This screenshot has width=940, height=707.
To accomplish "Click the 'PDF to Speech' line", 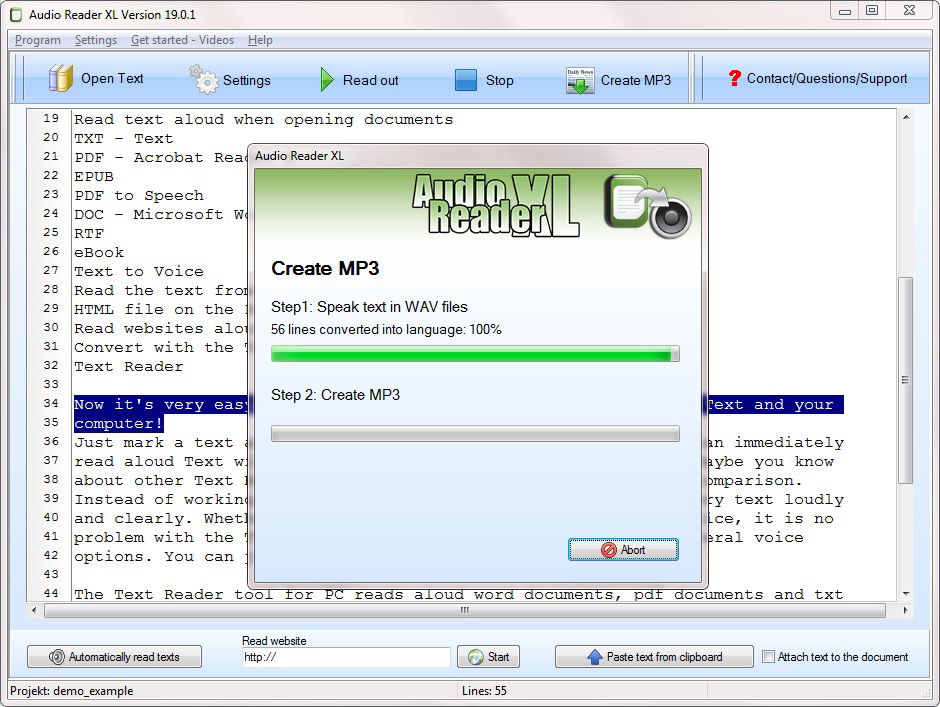I will (x=139, y=195).
